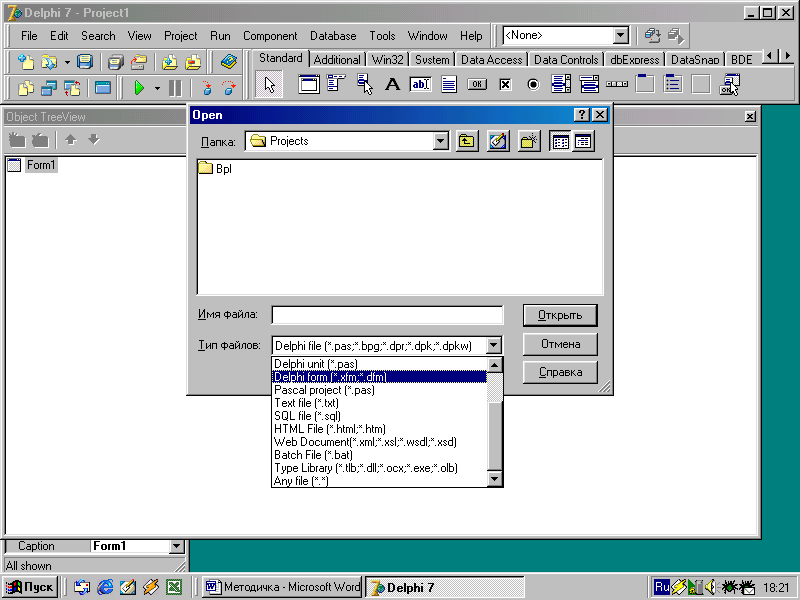Open the File menu
Image resolution: width=800 pixels, height=600 pixels.
[29, 36]
